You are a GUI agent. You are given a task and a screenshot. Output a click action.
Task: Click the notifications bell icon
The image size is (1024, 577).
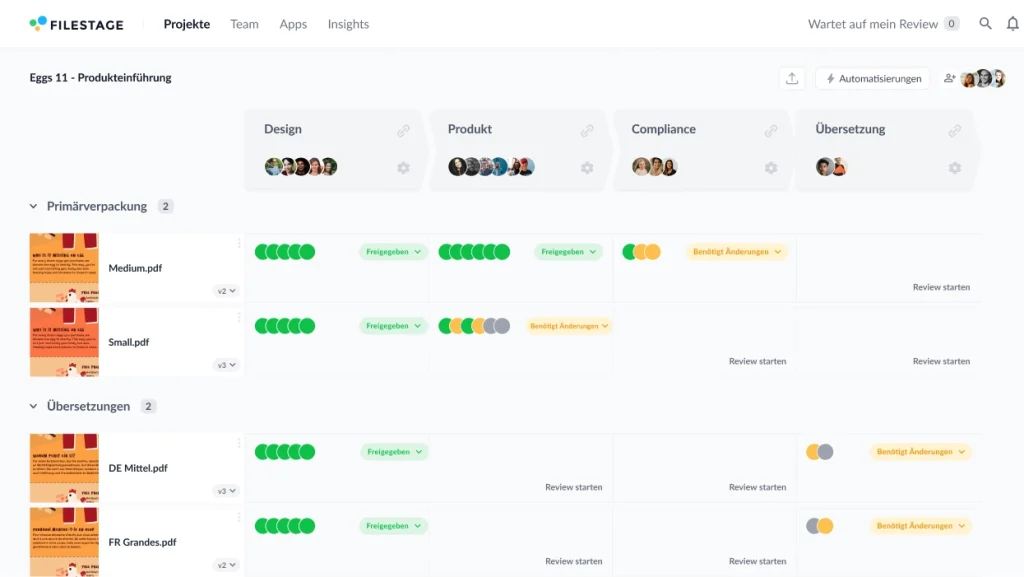pyautogui.click(x=1012, y=23)
